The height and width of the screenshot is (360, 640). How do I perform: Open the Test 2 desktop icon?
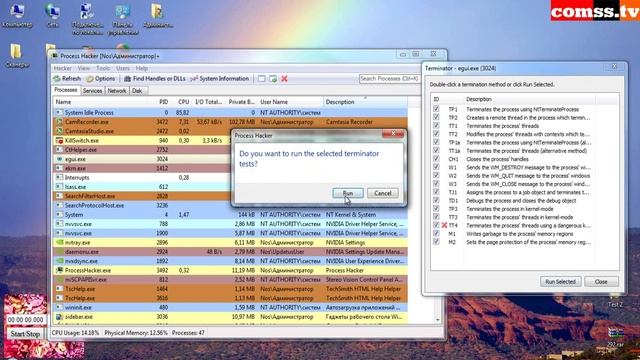click(x=615, y=300)
